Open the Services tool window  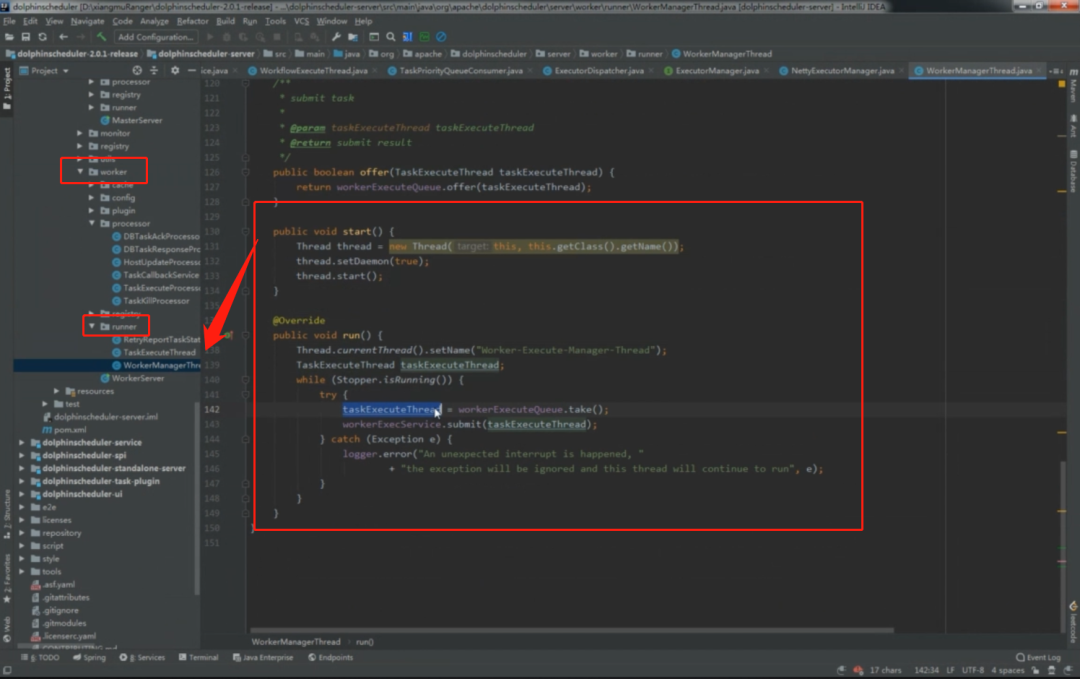tap(143, 658)
